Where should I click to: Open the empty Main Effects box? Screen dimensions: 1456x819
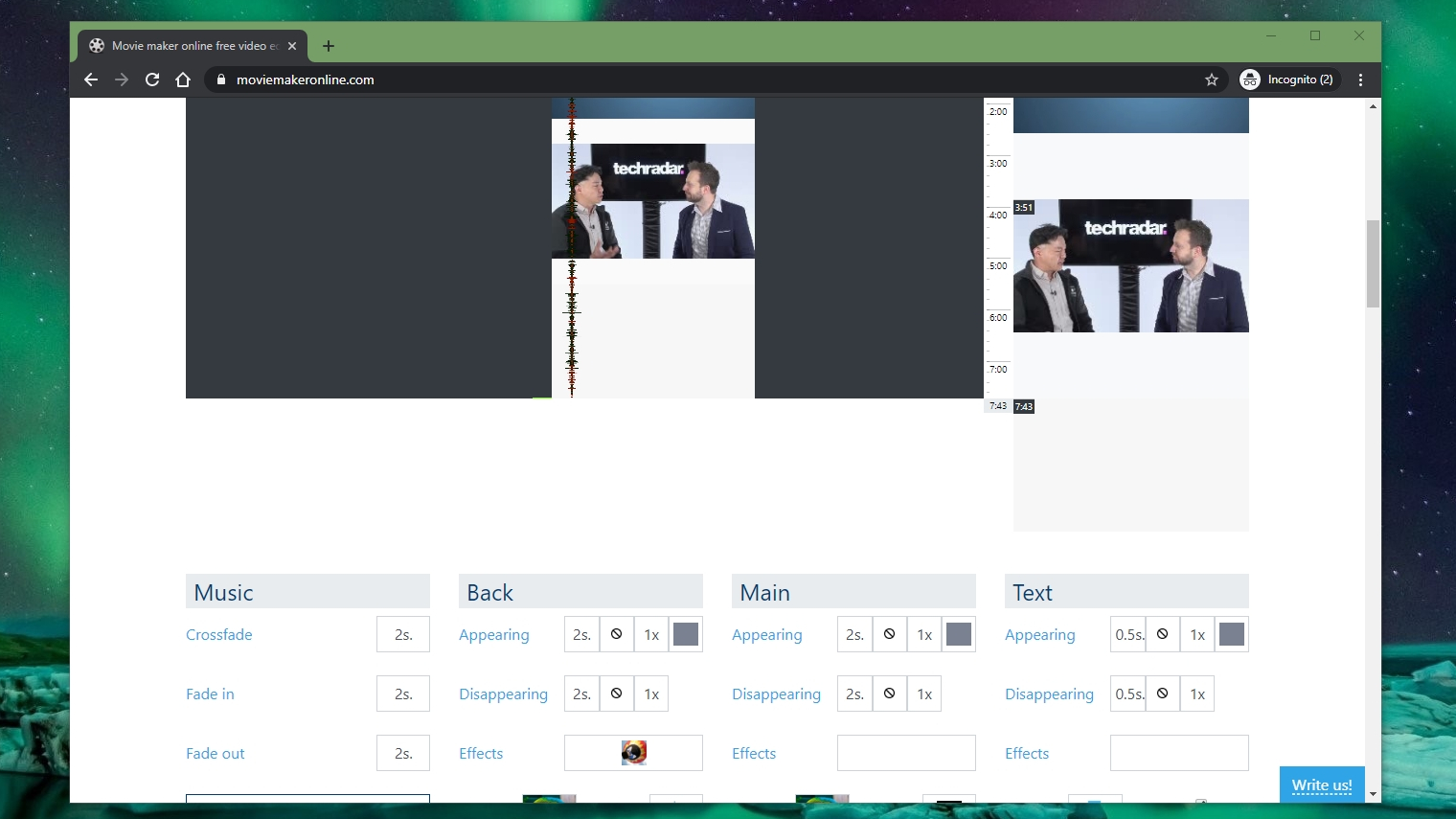(x=906, y=753)
